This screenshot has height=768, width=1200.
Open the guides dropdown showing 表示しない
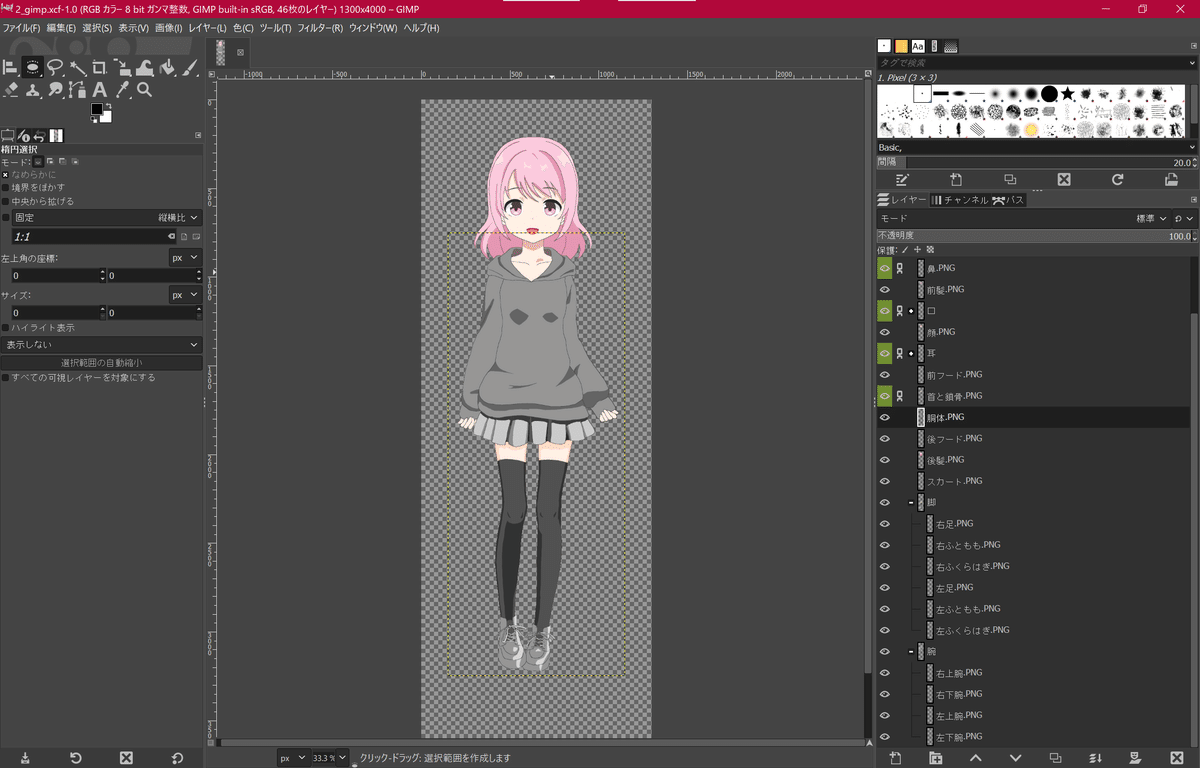pos(101,345)
